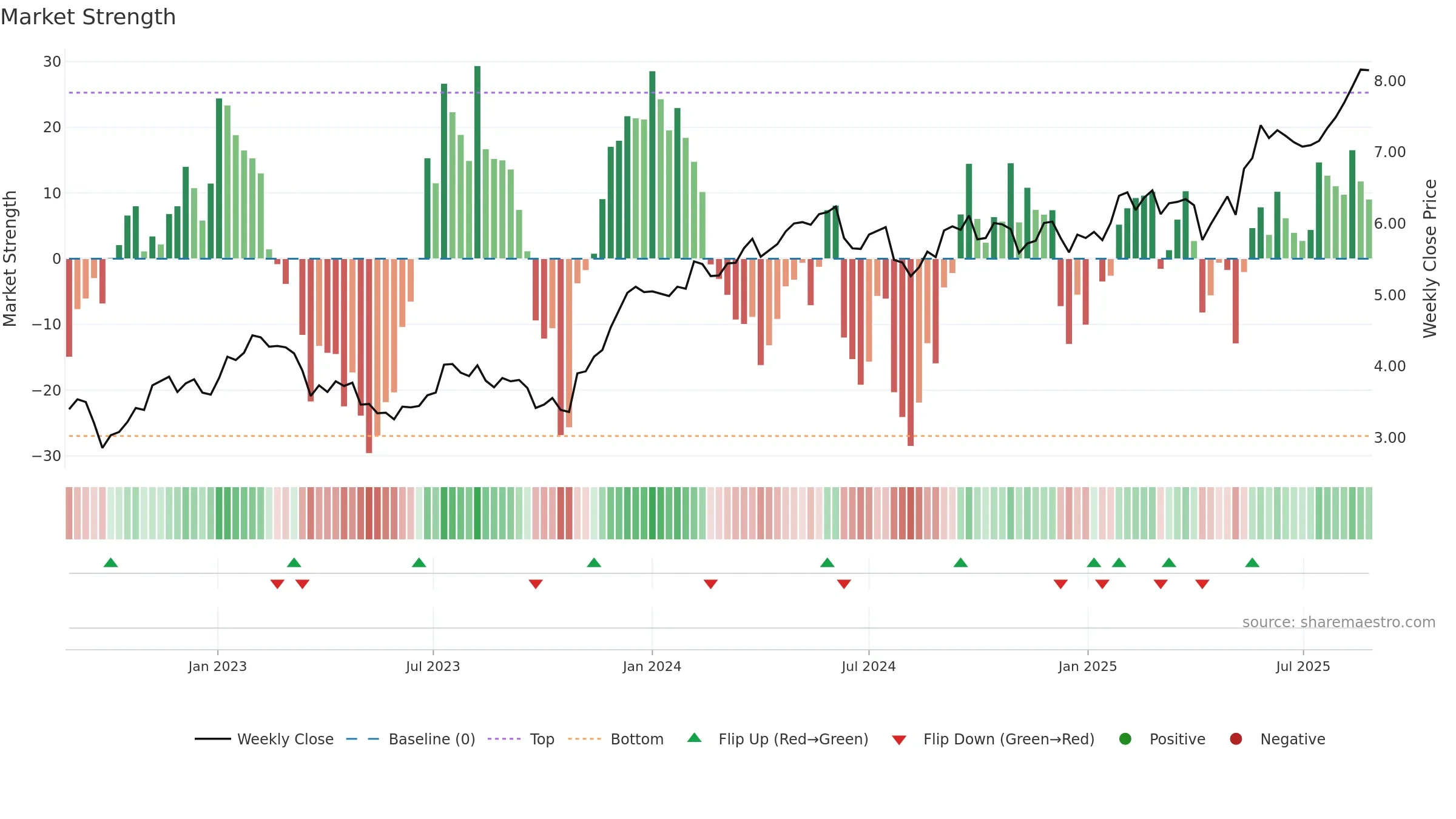Click the 'Jan 2024' x-axis label
1456x819 pixels.
click(x=652, y=667)
